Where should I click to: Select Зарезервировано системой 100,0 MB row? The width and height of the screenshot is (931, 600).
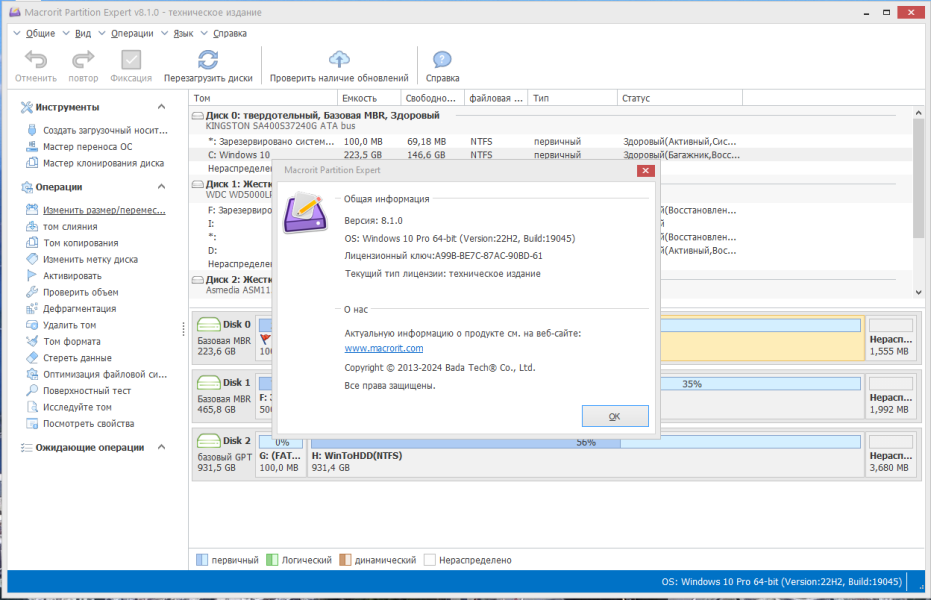coord(551,141)
